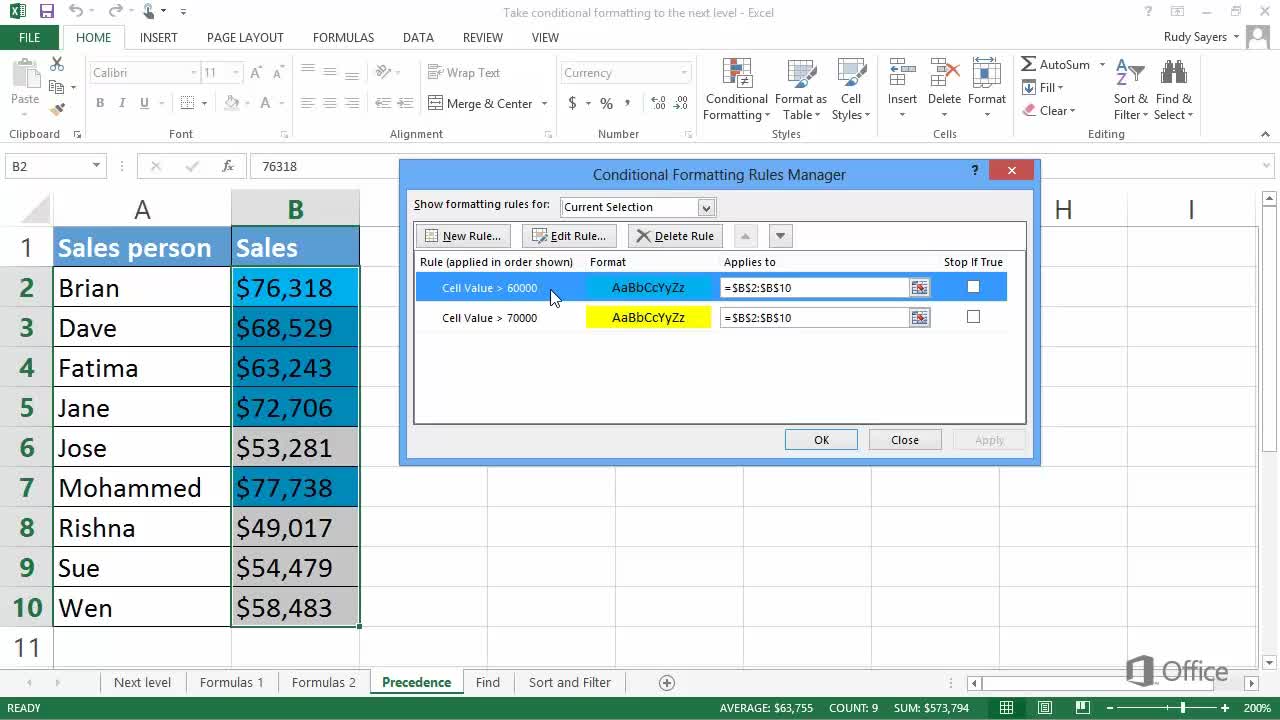The width and height of the screenshot is (1280, 720).
Task: Switch to the INSERT ribbon tab
Action: 159,37
